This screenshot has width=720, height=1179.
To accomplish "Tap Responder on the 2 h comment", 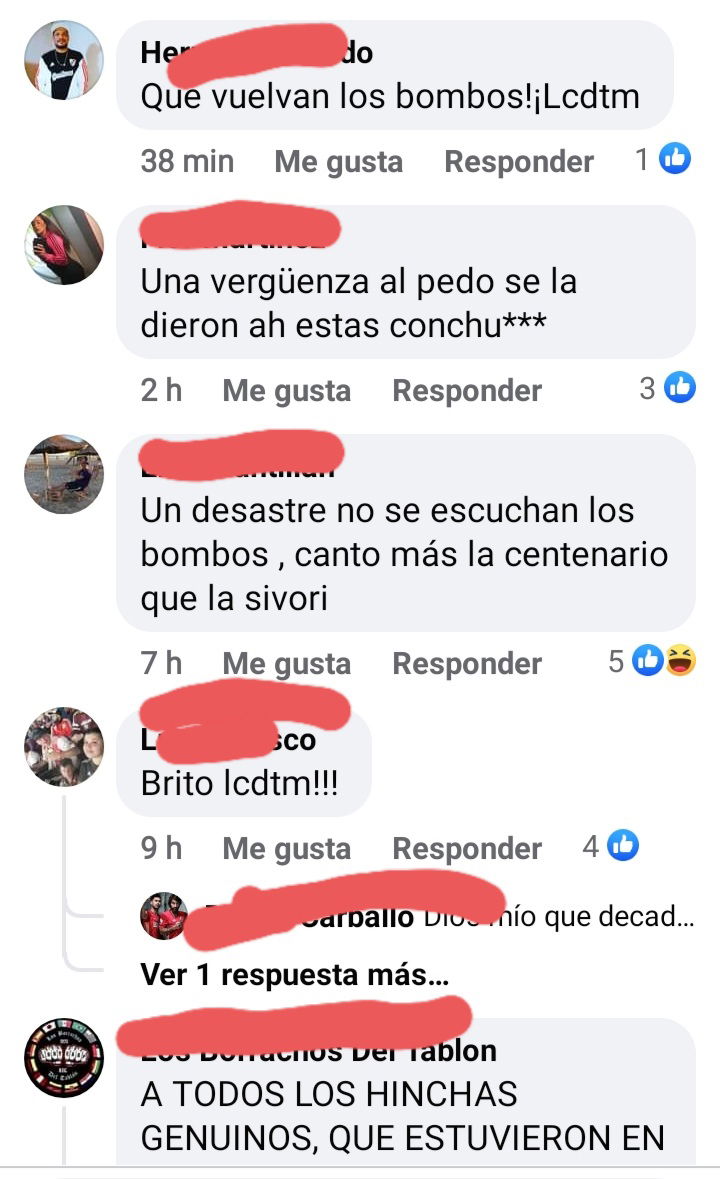I will 467,391.
